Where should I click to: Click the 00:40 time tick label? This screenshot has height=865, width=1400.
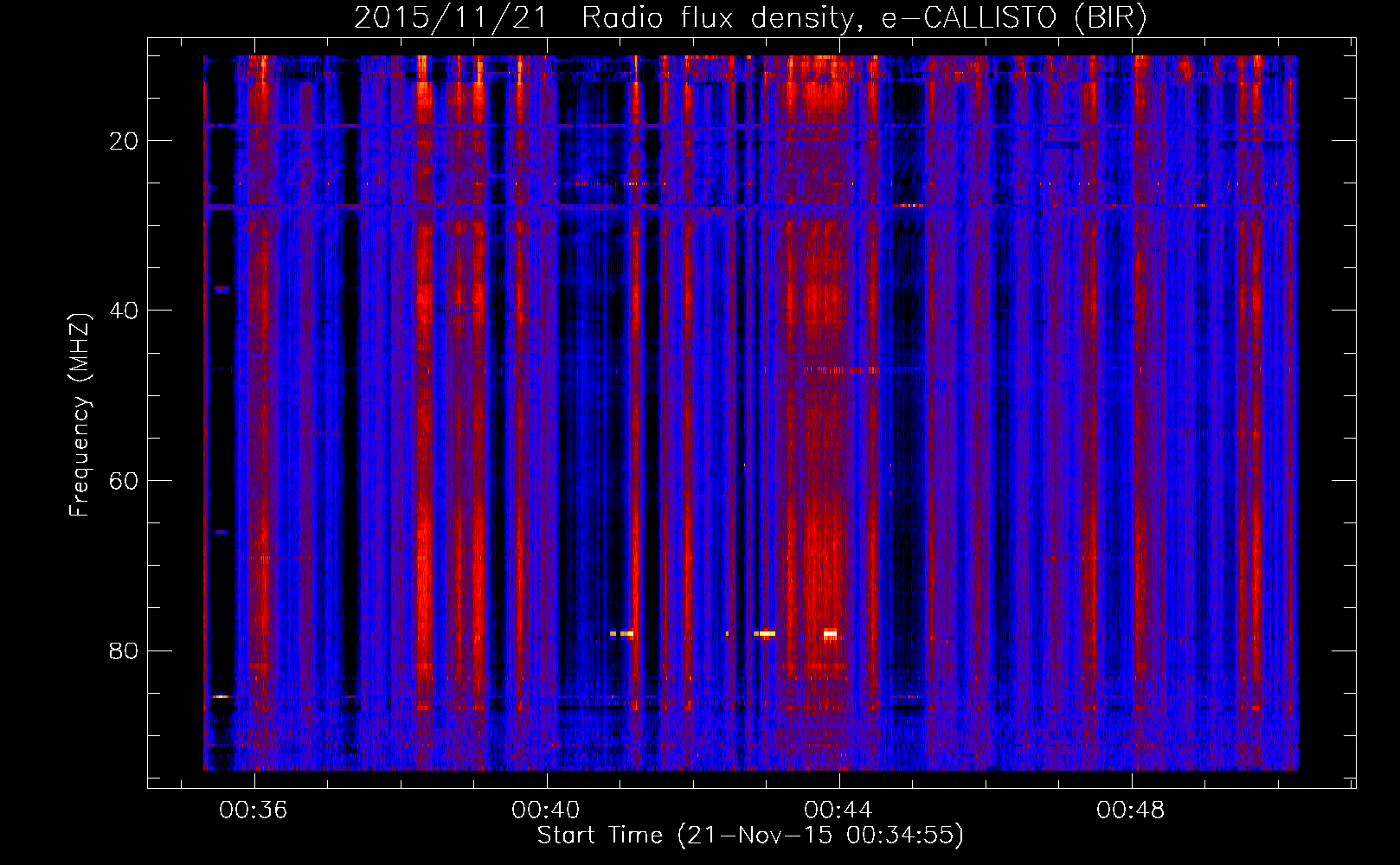[546, 810]
